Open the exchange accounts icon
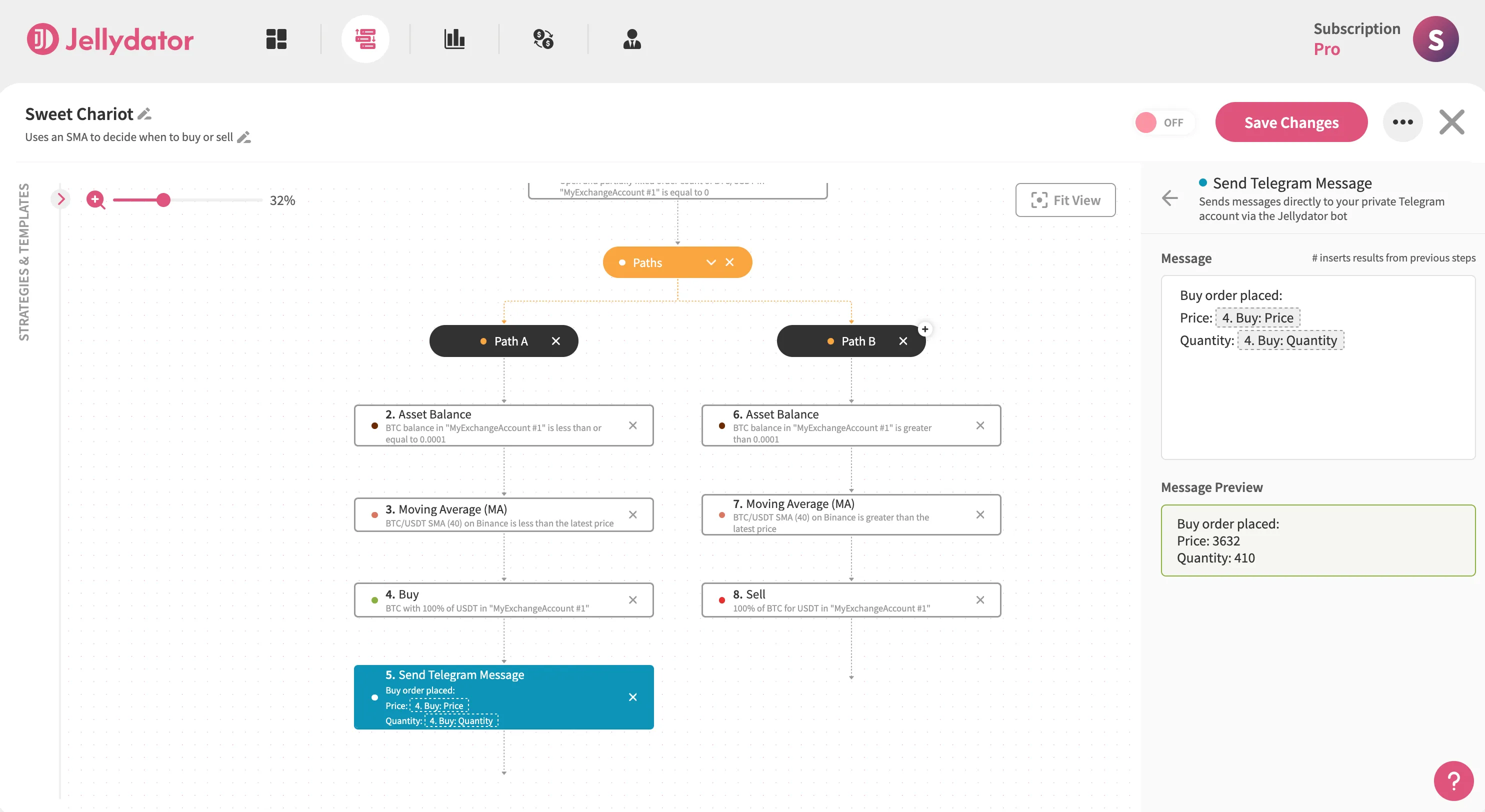Screen dimensions: 1485x812 point(543,38)
